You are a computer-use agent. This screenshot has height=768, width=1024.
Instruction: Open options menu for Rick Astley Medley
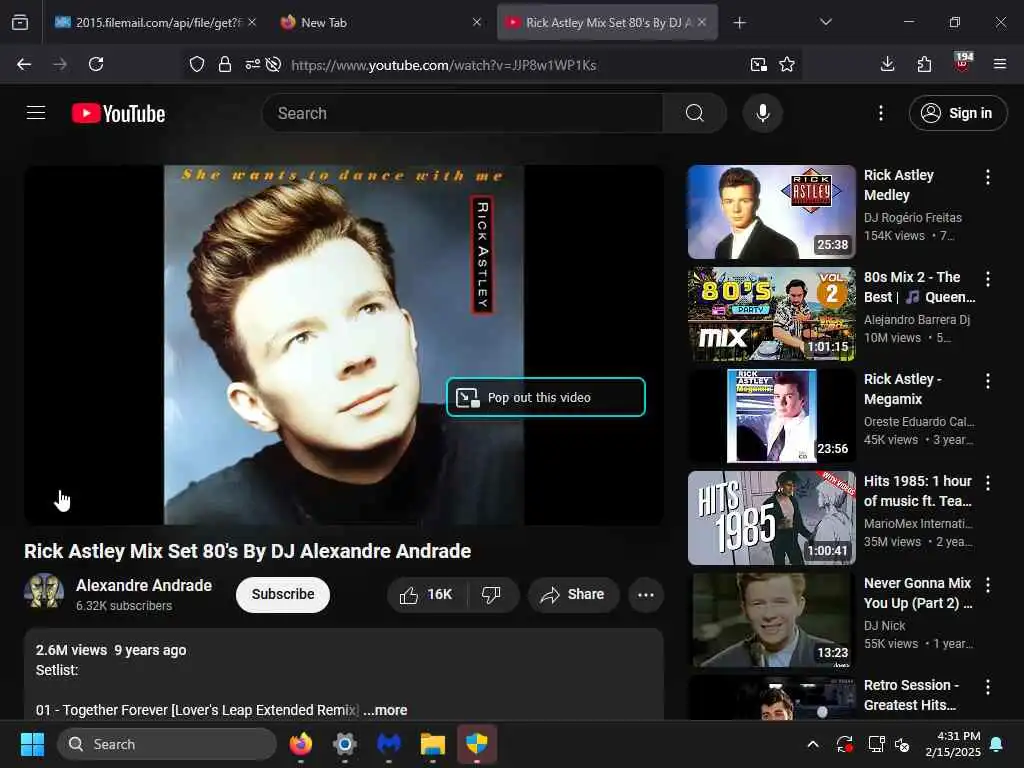[x=987, y=177]
